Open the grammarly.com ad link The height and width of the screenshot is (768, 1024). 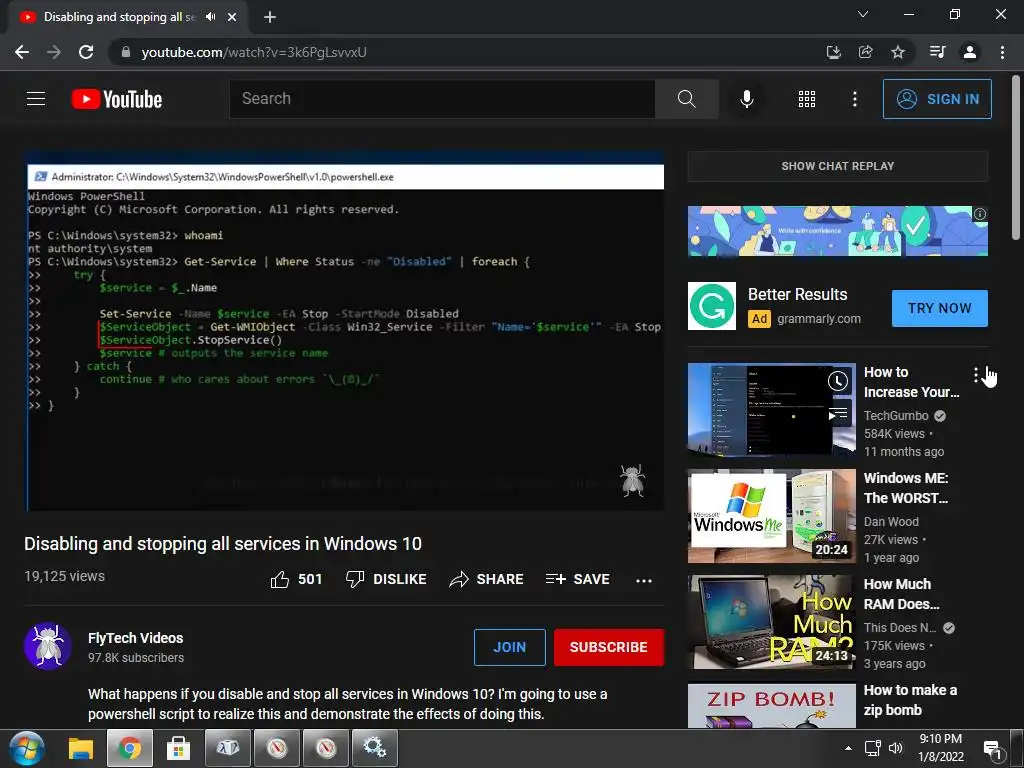819,319
